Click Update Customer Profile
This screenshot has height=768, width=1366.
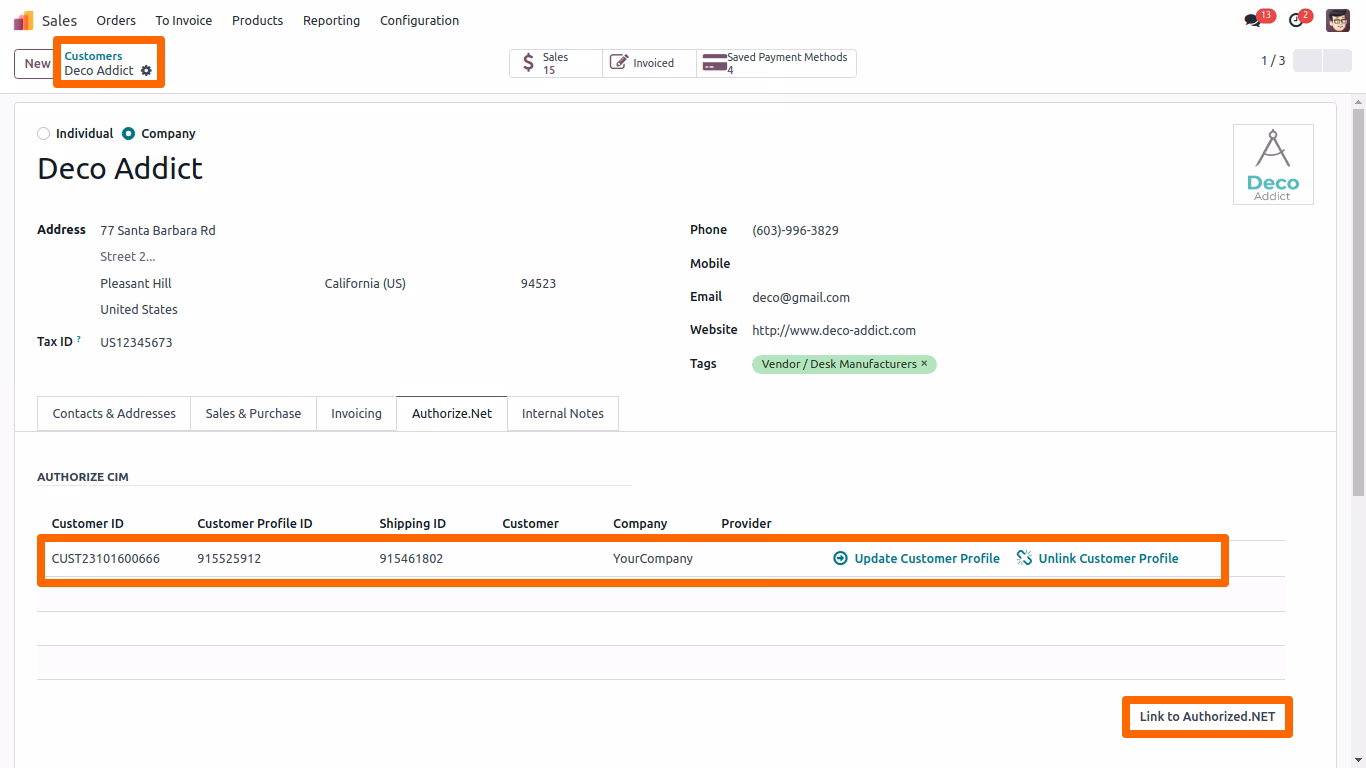coord(916,559)
